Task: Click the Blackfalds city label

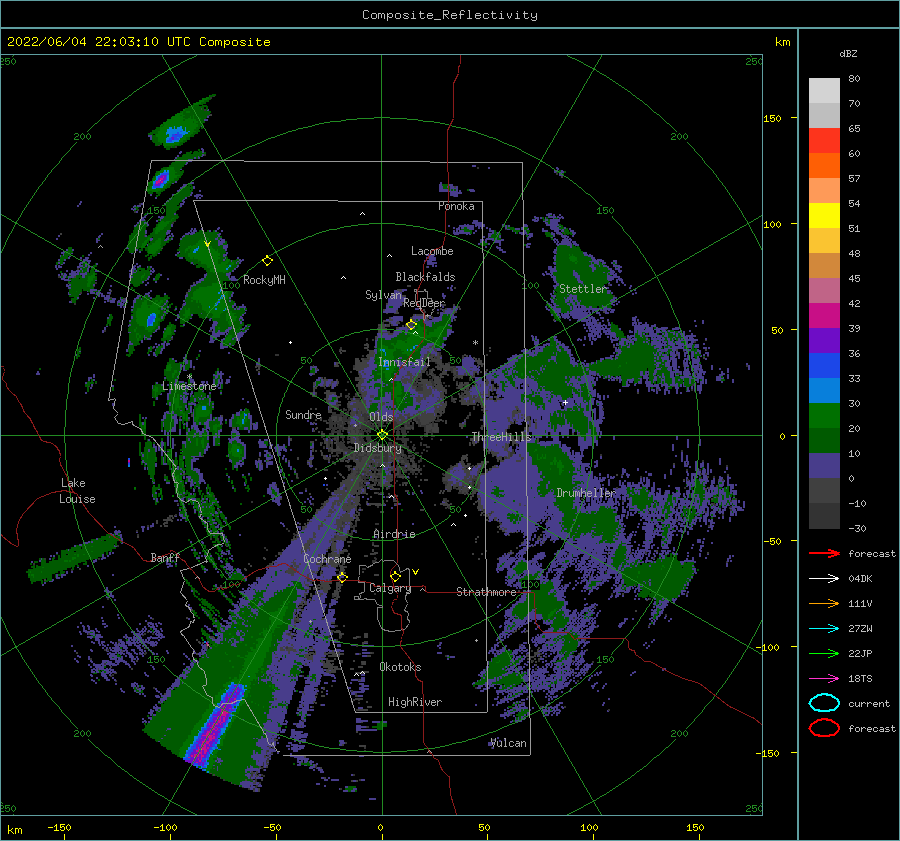Action: tap(425, 277)
